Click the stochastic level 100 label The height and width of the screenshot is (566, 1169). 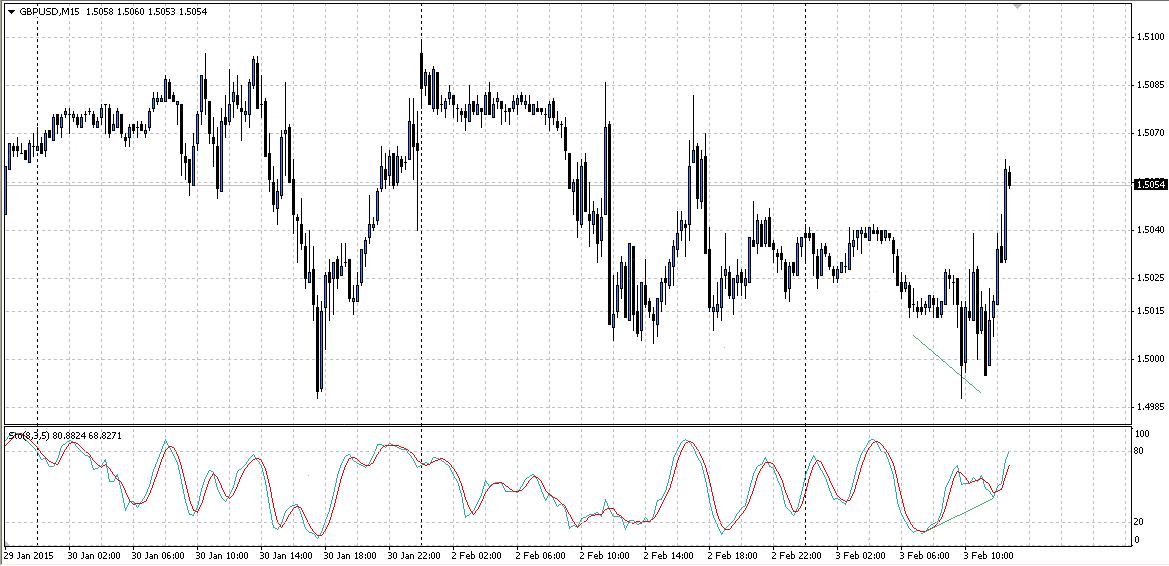point(1141,433)
